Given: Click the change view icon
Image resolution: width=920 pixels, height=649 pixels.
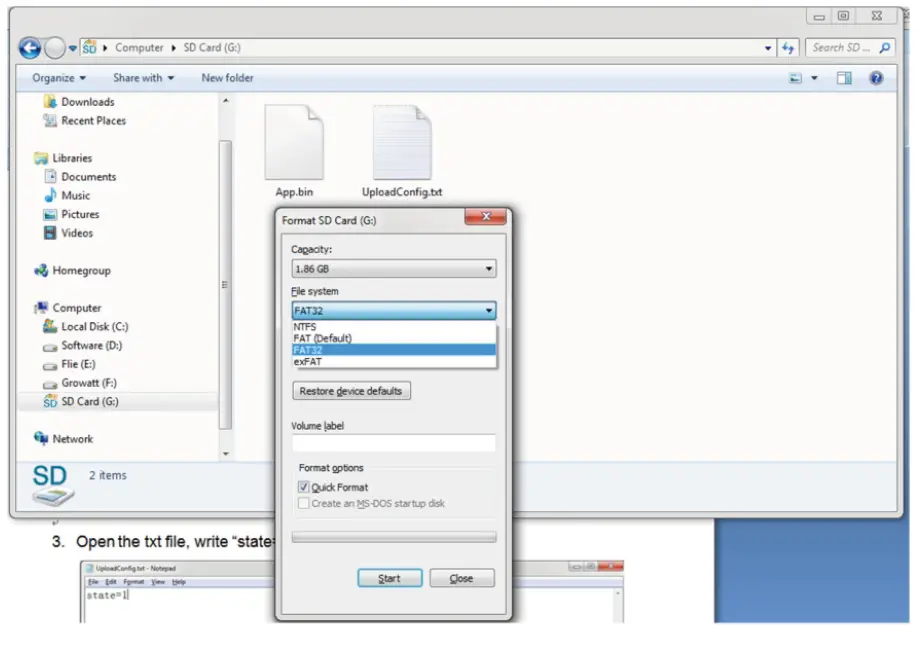Looking at the screenshot, I should coord(795,77).
